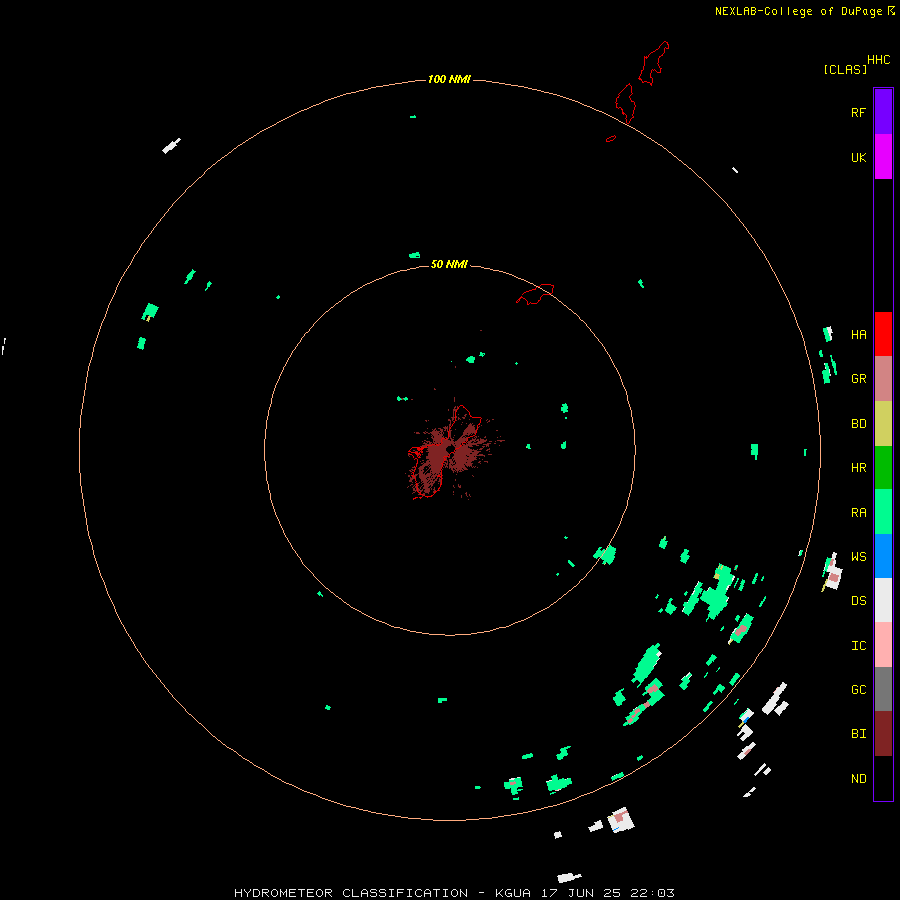Click the 17 JUN 25 date text
The image size is (900, 900).
coord(581,893)
